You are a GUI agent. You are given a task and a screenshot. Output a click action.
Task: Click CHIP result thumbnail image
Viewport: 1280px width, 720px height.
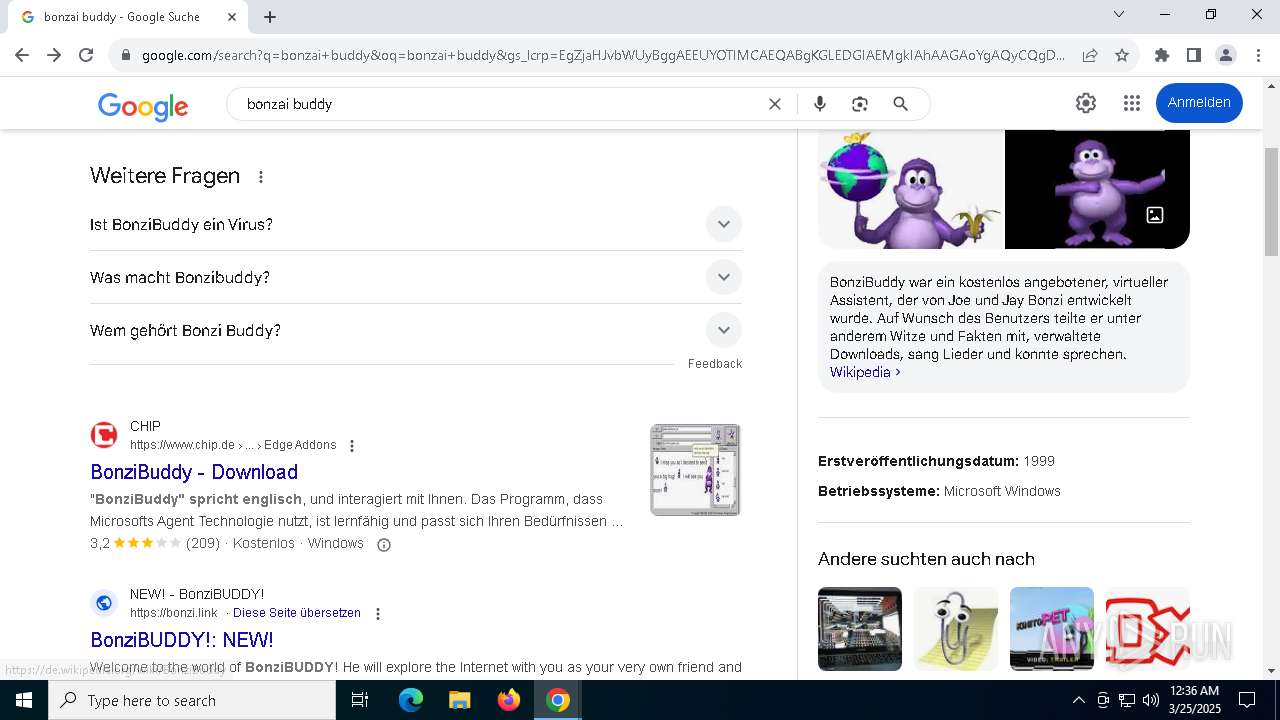tap(695, 470)
